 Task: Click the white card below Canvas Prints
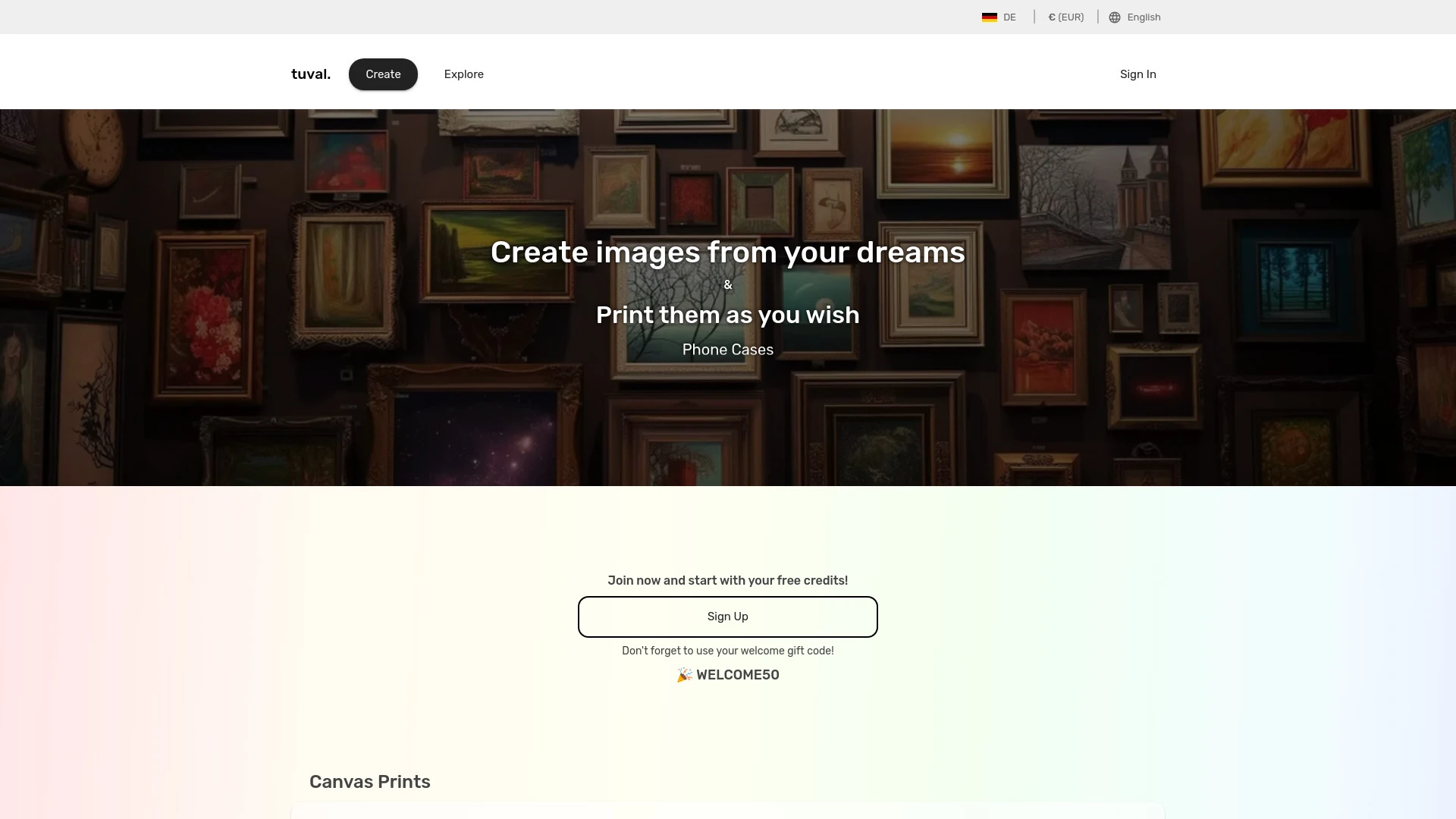(x=727, y=813)
